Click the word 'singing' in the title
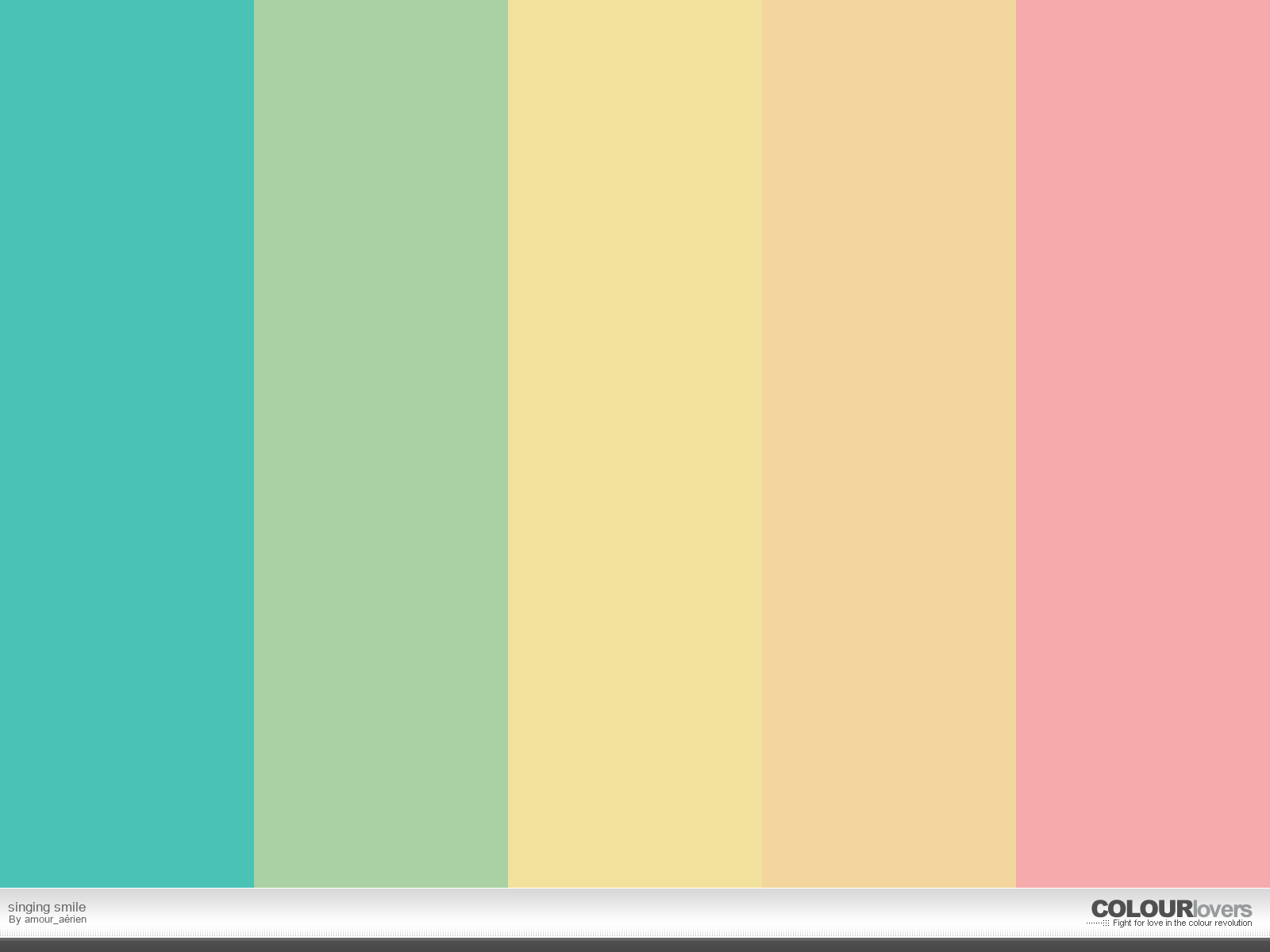The height and width of the screenshot is (952, 1270). click(x=29, y=907)
